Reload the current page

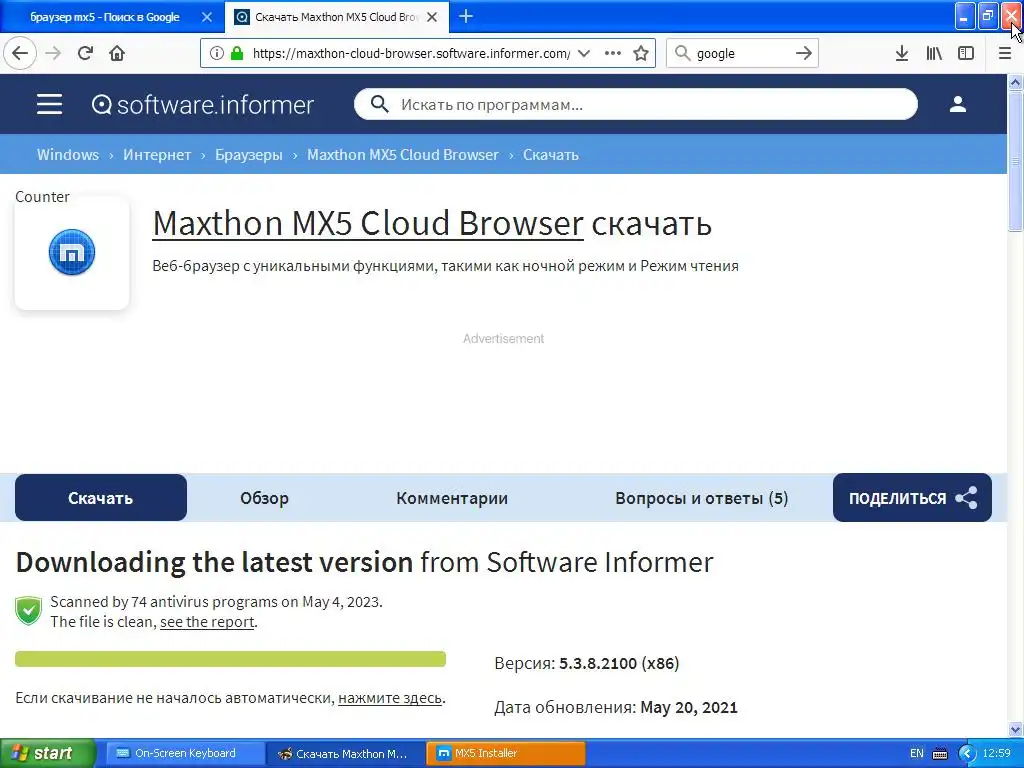(x=85, y=53)
